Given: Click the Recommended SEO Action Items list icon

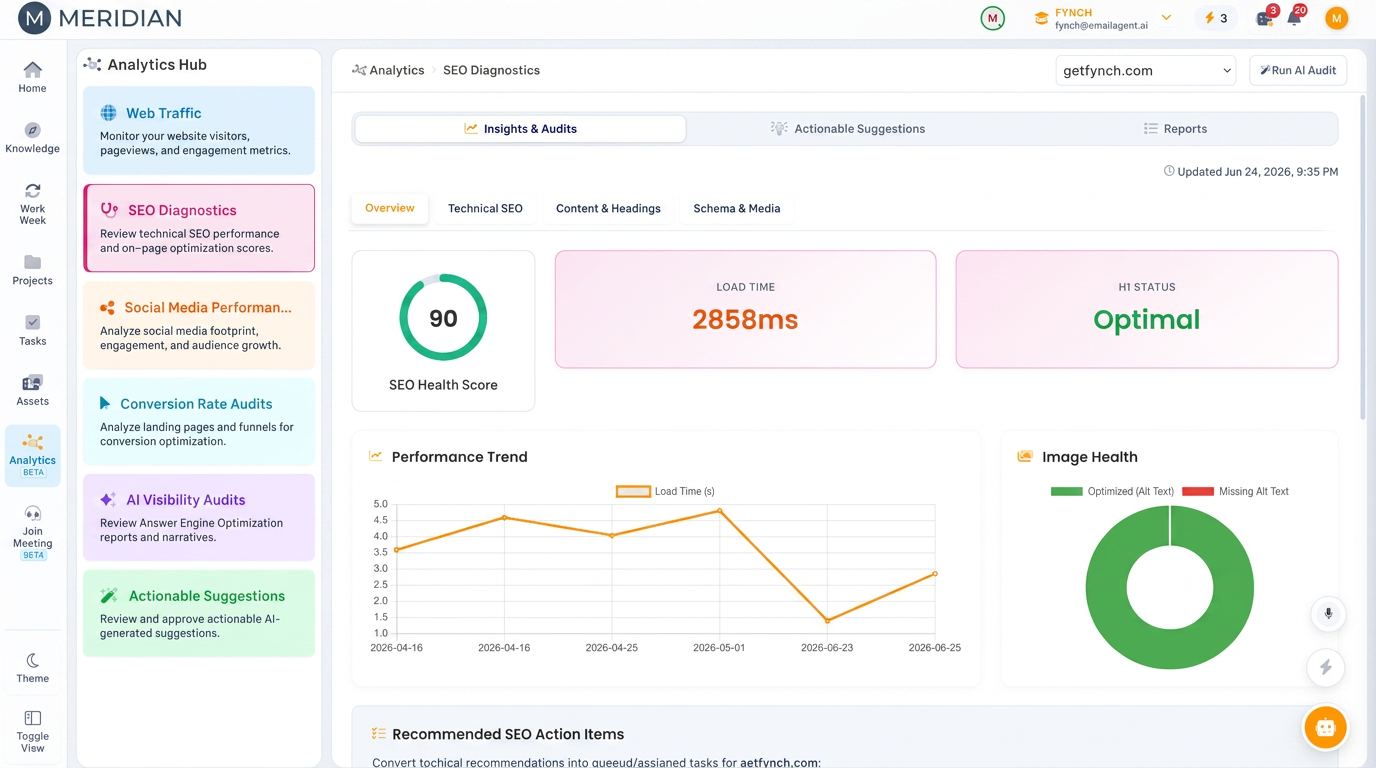Looking at the screenshot, I should [378, 733].
